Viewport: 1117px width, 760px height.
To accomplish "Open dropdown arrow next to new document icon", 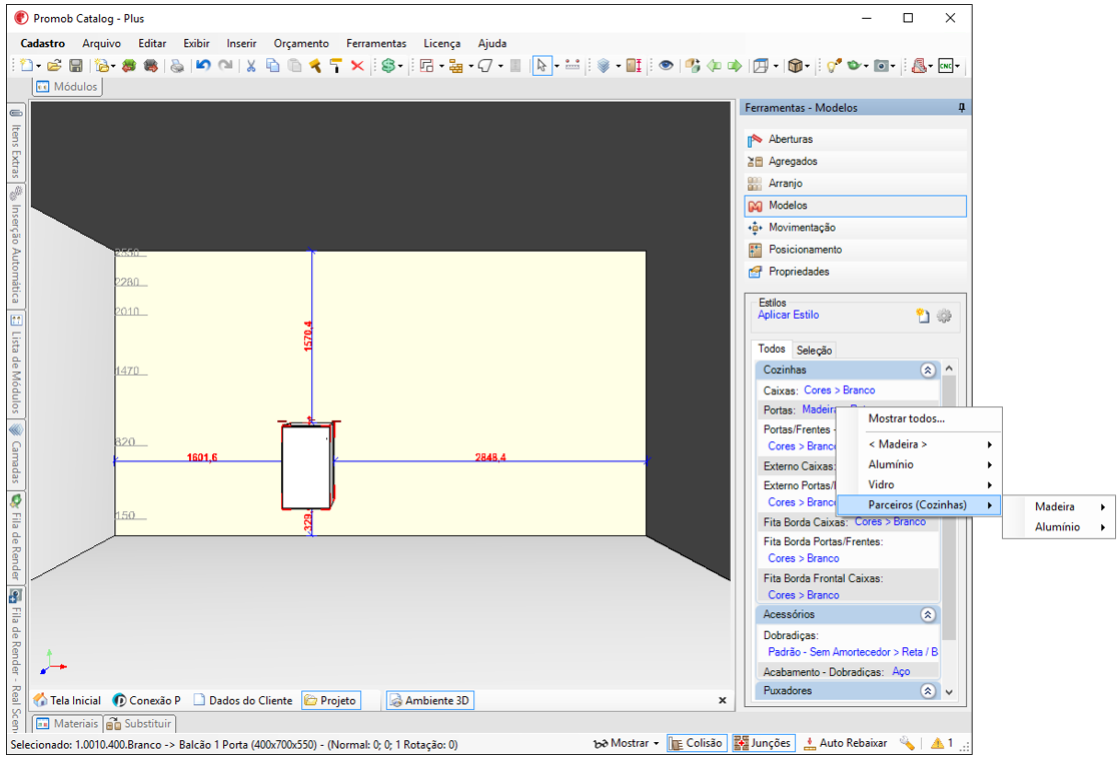I will click(38, 66).
